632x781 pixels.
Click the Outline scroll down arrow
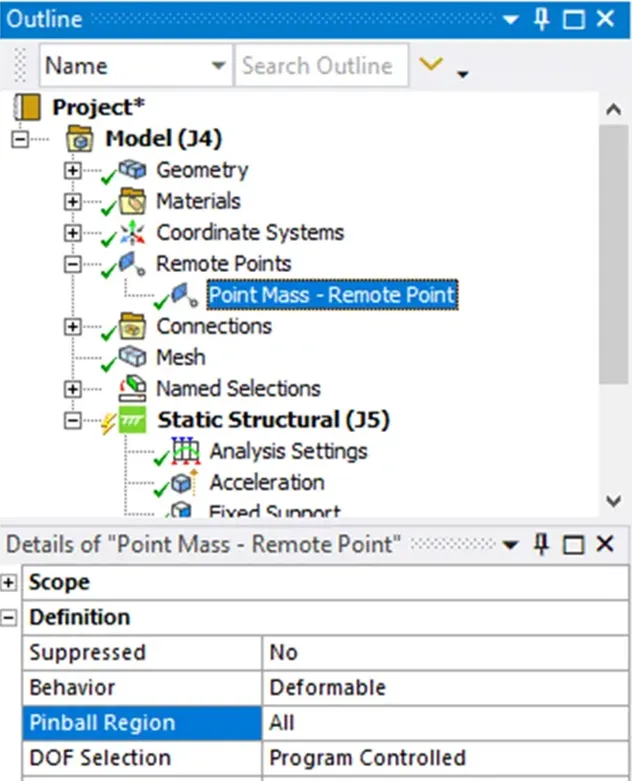(x=614, y=501)
